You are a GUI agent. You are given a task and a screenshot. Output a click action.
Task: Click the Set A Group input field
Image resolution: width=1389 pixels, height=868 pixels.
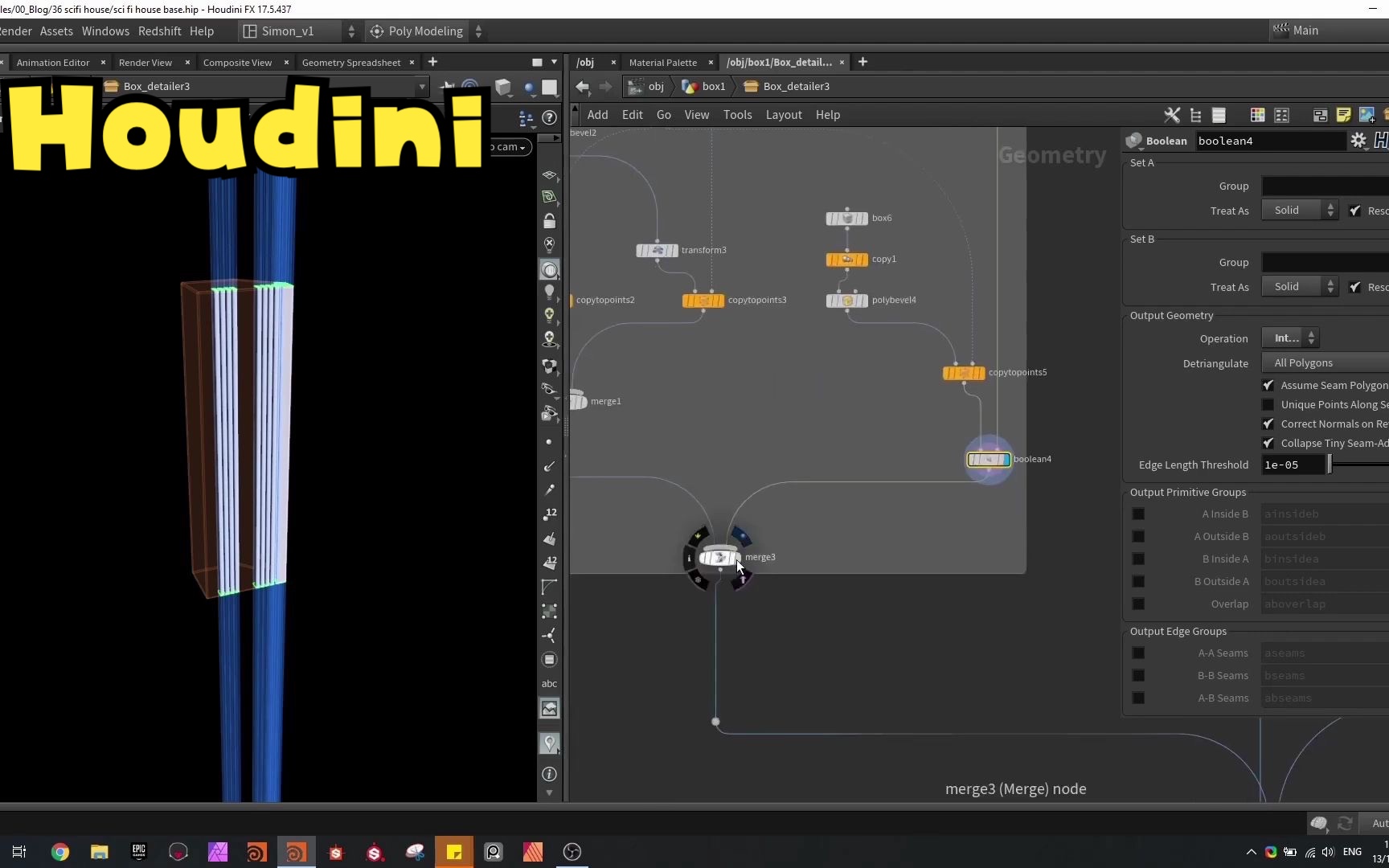click(x=1325, y=186)
